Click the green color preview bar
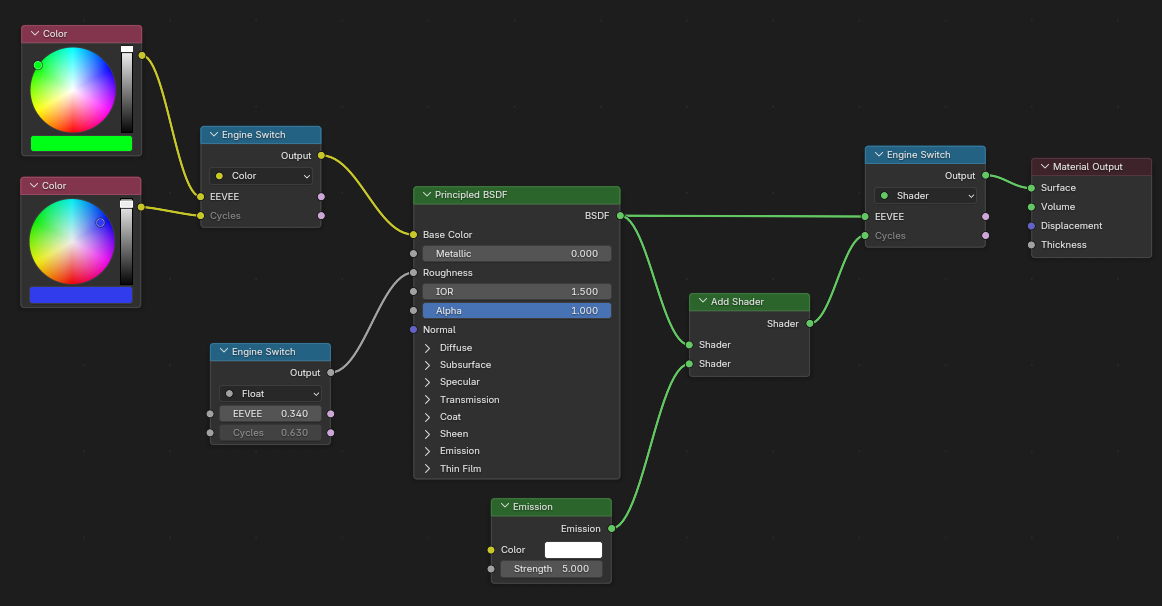 [x=82, y=144]
